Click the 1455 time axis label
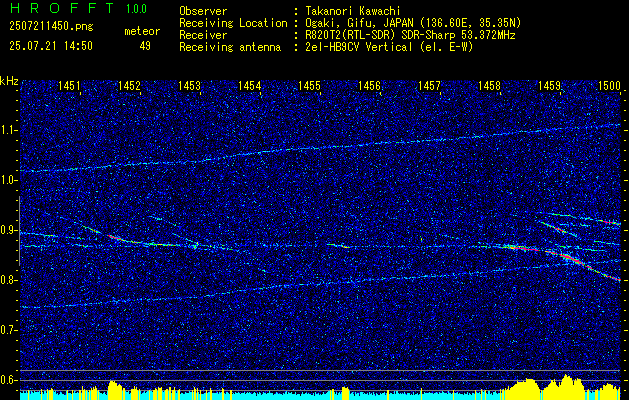Viewport: 629px width, 400px height. tap(309, 85)
